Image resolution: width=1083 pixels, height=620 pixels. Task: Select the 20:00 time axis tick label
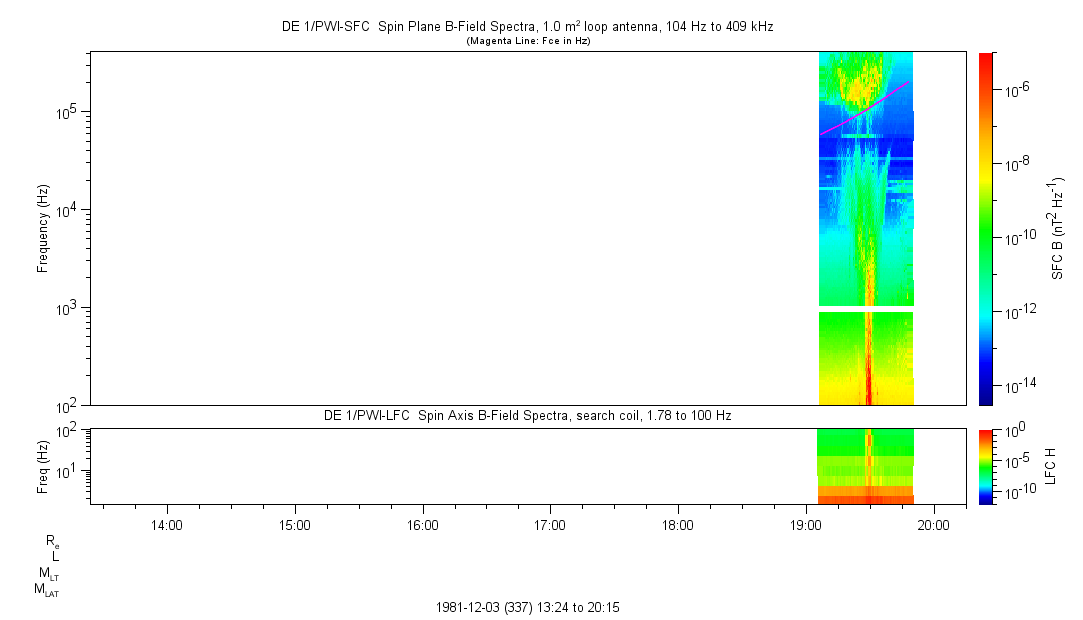click(x=934, y=525)
